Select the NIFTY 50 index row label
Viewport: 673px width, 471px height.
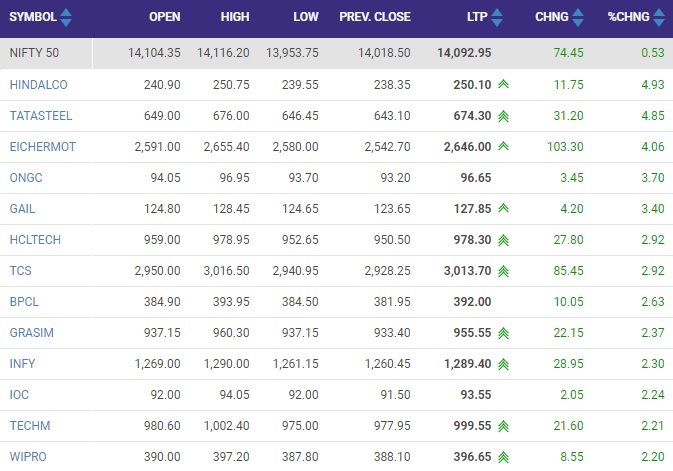[x=34, y=53]
